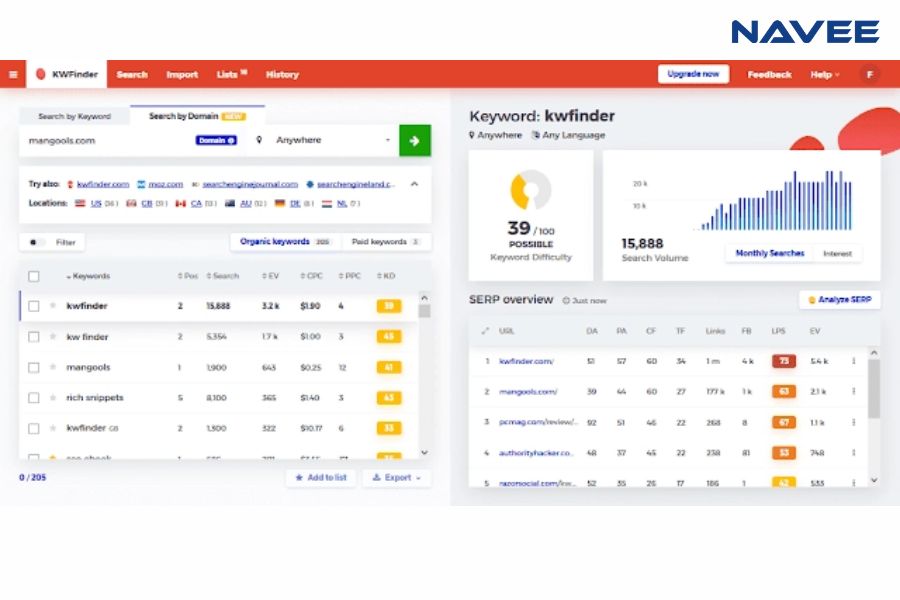The width and height of the screenshot is (900, 600).
Task: Click the SERP overview scrollbar thumb
Action: pyautogui.click(x=874, y=389)
